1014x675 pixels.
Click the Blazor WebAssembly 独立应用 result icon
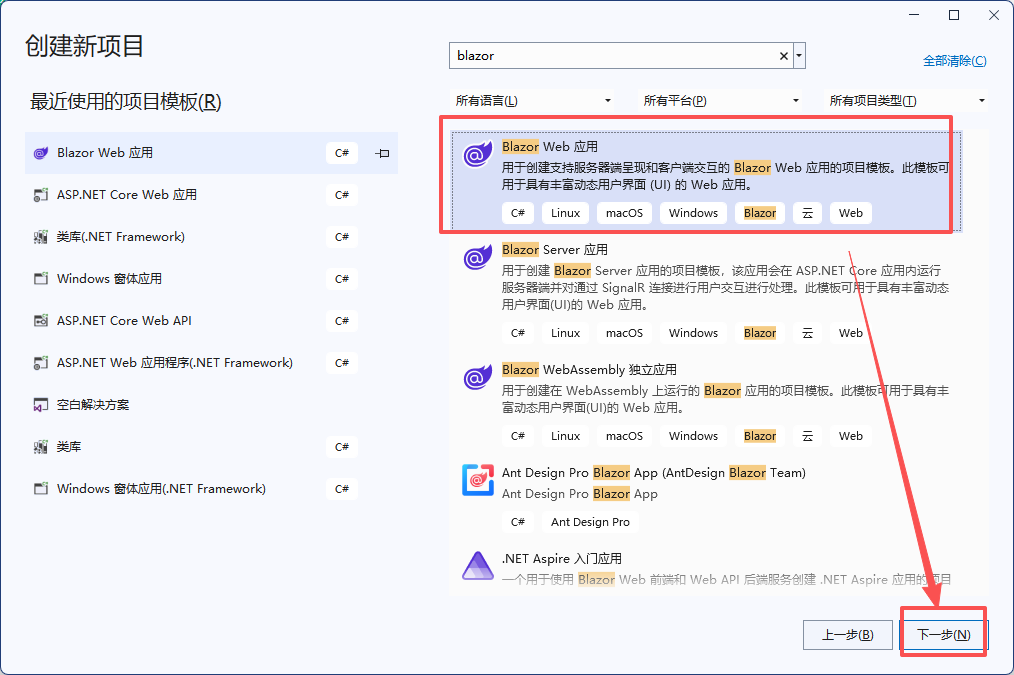[x=478, y=378]
